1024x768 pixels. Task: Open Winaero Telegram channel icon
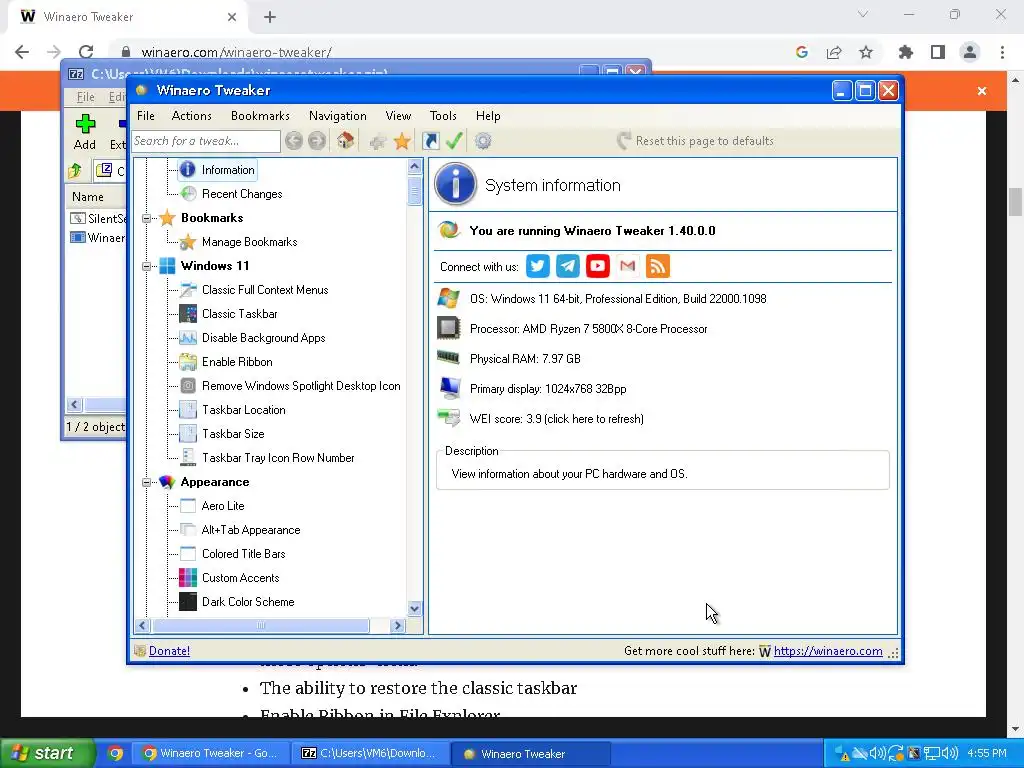coord(568,266)
